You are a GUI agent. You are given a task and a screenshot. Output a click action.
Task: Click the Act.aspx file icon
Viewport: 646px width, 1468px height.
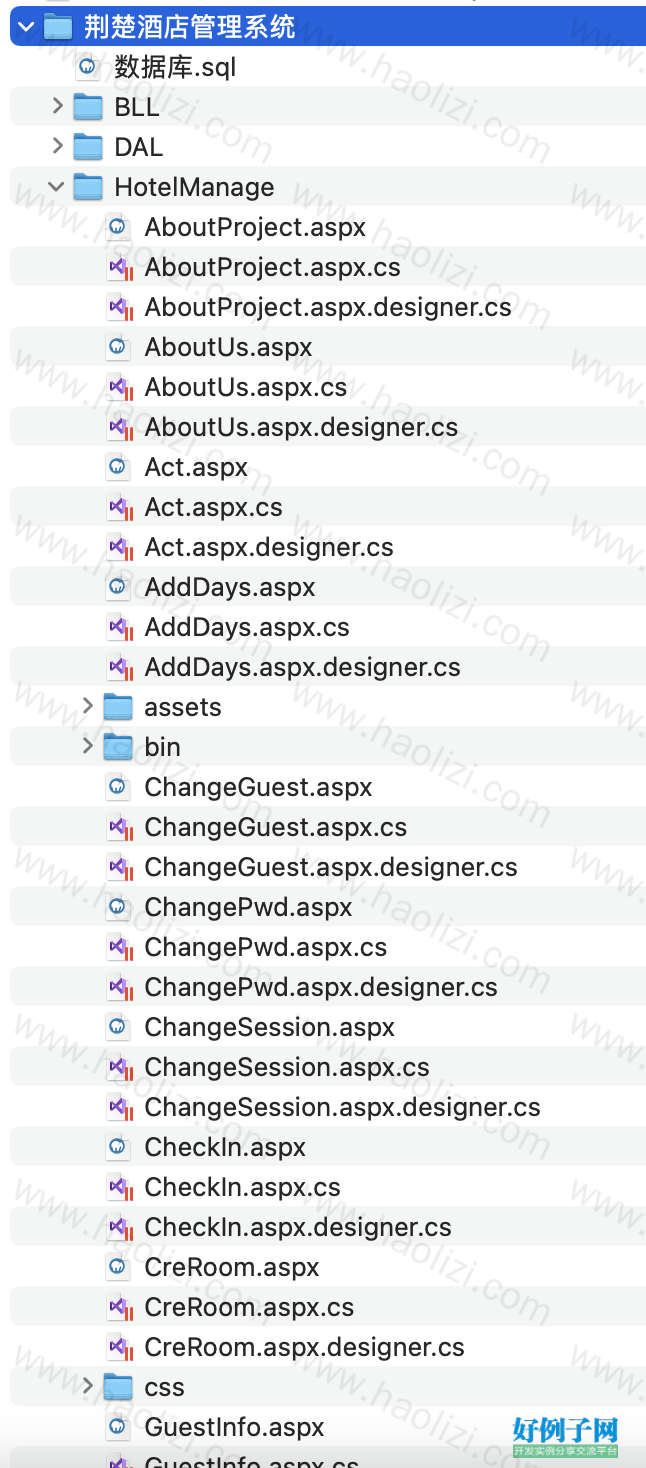pos(118,467)
